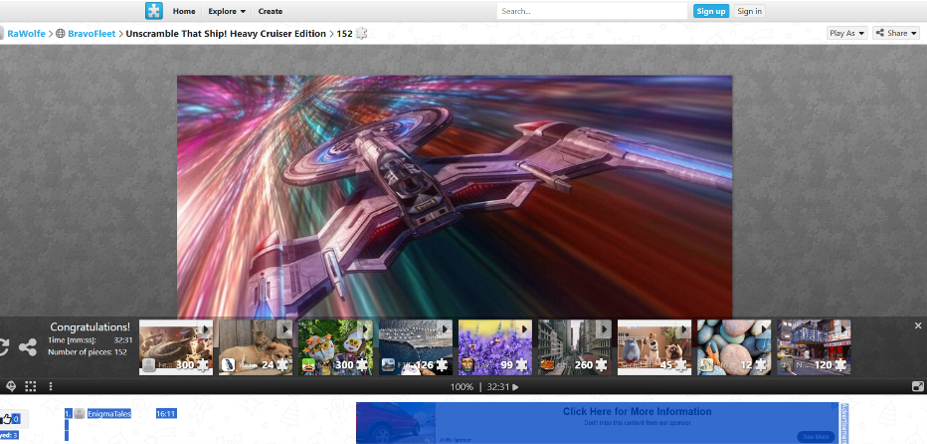The height and width of the screenshot is (444, 927).
Task: Click the play arrow on the 12-piece thumbnail
Action: [x=763, y=329]
